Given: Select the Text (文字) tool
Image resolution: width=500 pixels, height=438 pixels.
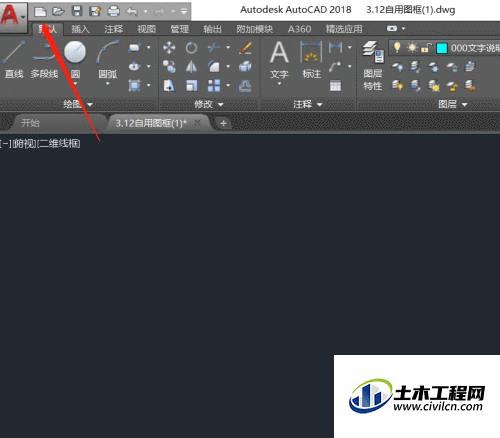Looking at the screenshot, I should click(x=279, y=61).
